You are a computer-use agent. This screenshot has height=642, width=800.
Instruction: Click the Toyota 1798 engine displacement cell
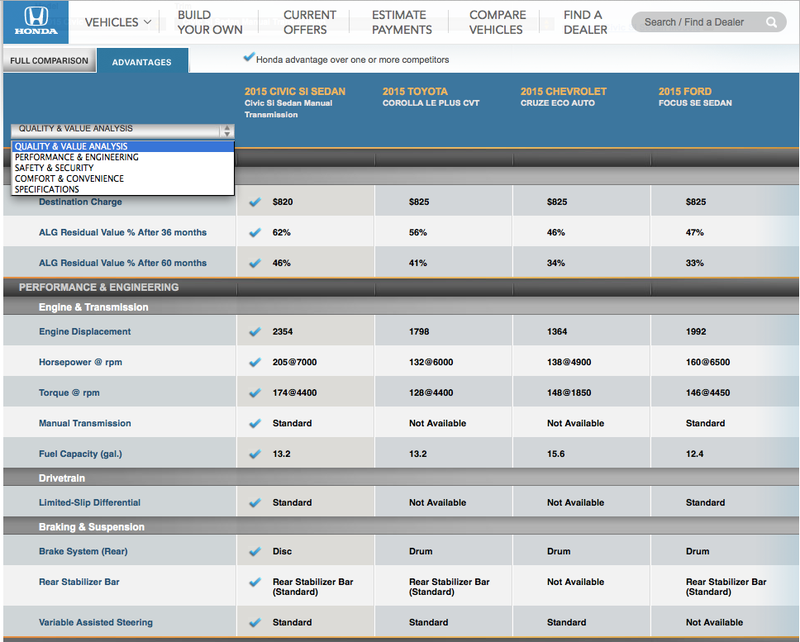(x=419, y=331)
